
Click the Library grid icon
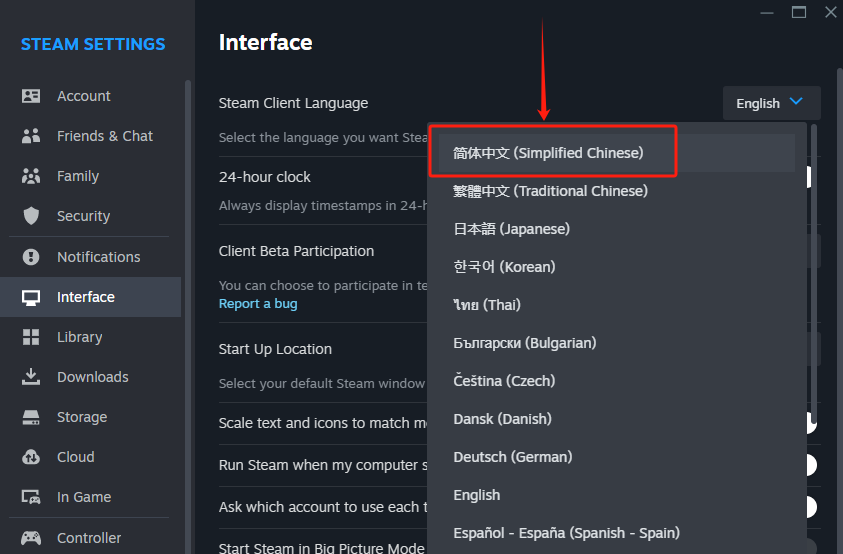click(x=31, y=337)
